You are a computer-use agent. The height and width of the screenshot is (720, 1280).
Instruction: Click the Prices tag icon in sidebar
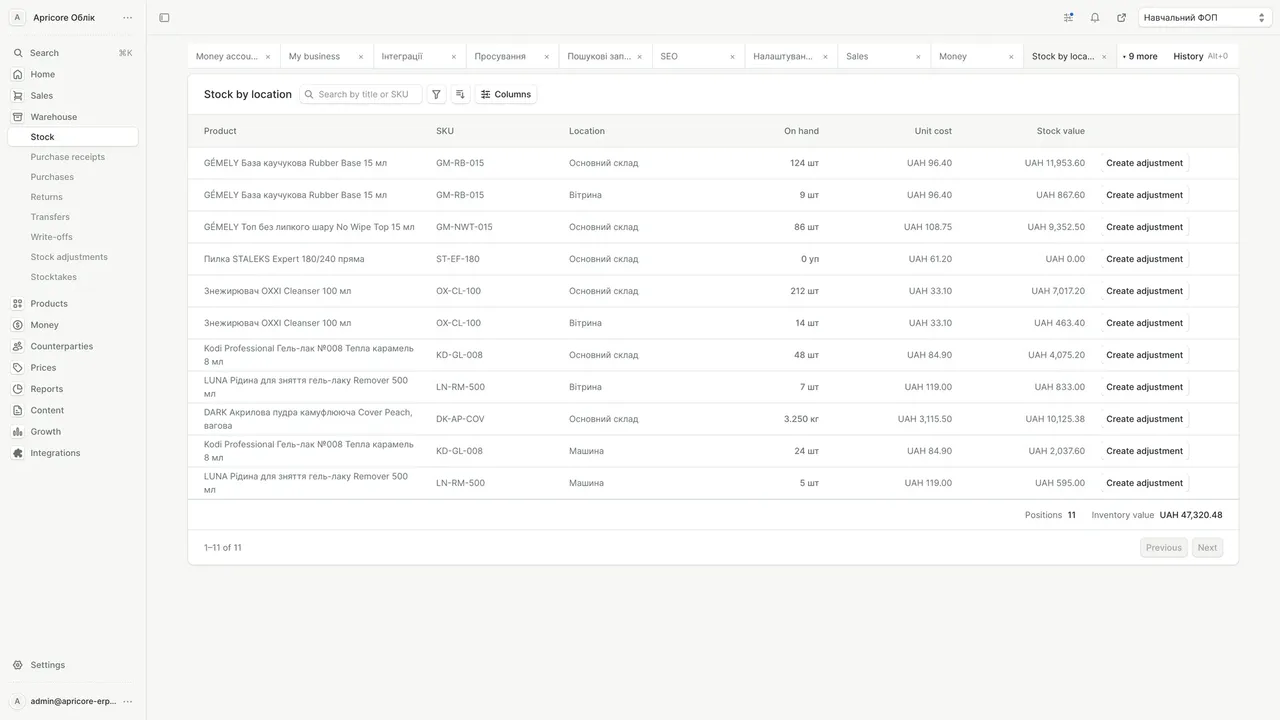pos(18,368)
